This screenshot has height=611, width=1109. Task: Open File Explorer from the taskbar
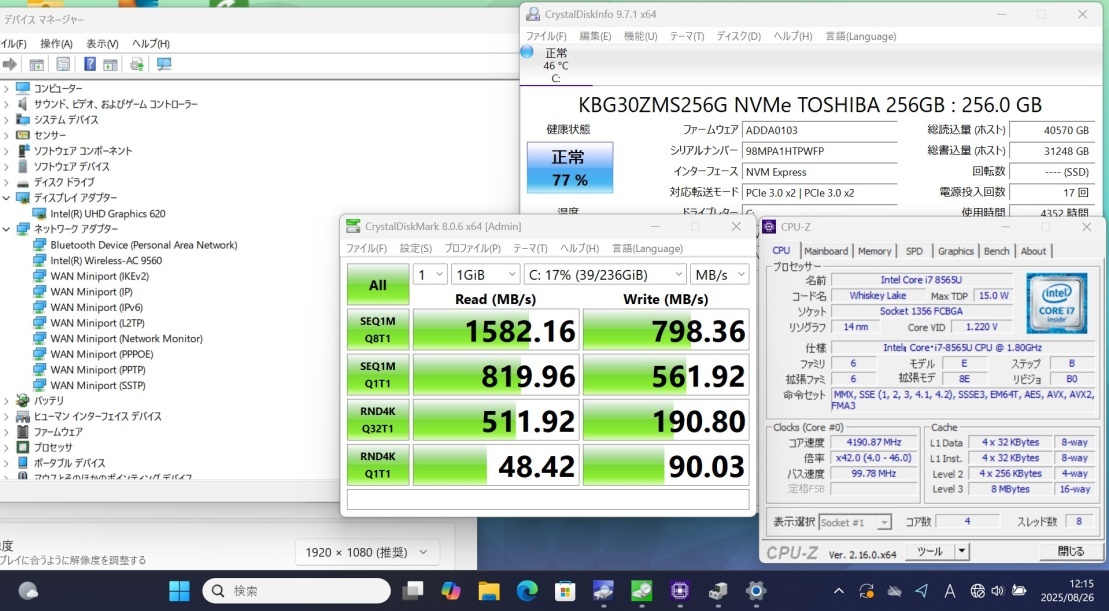click(x=489, y=591)
